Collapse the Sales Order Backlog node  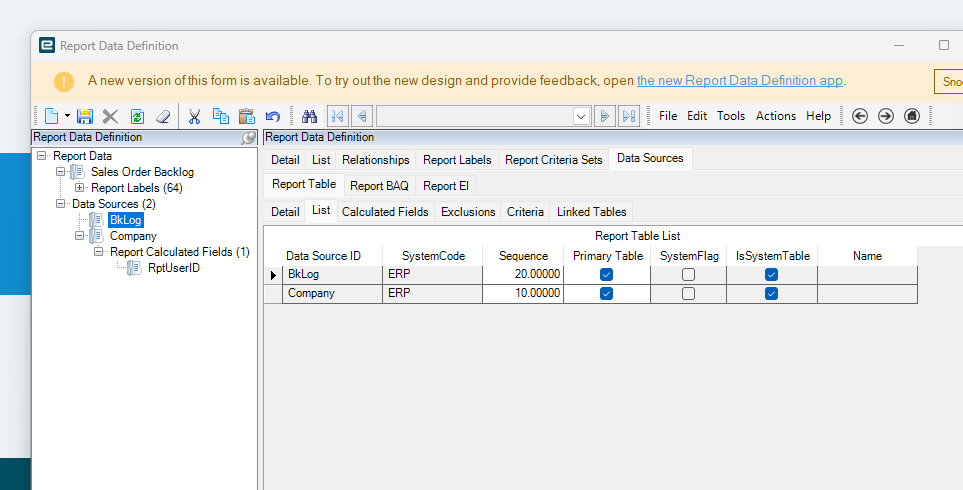[60, 172]
